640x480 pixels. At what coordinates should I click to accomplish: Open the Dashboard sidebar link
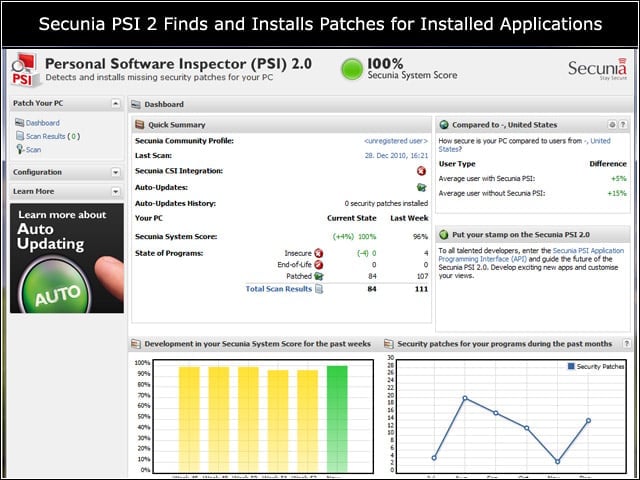click(42, 123)
